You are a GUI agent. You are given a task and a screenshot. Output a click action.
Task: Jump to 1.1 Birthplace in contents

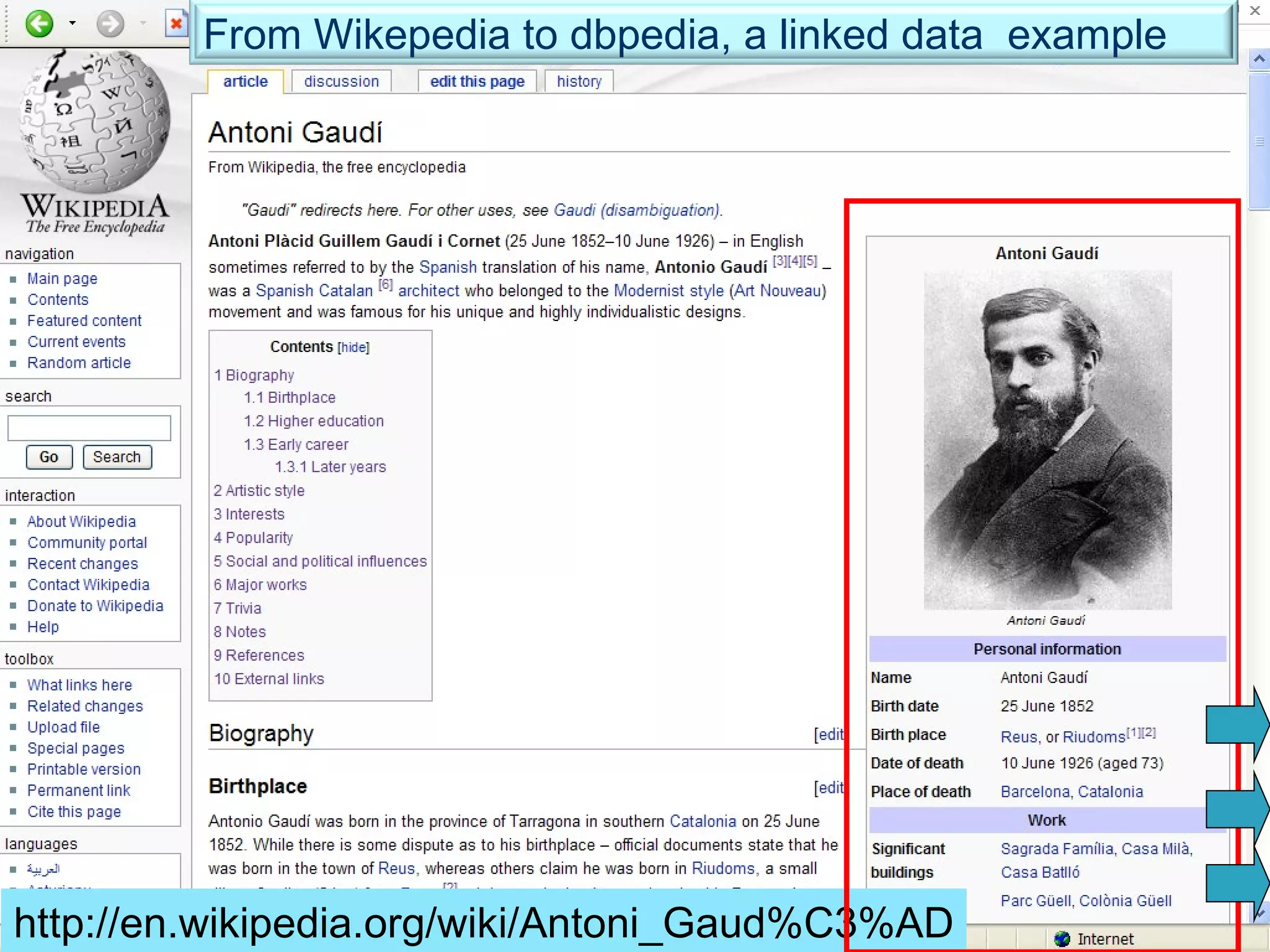tap(290, 397)
